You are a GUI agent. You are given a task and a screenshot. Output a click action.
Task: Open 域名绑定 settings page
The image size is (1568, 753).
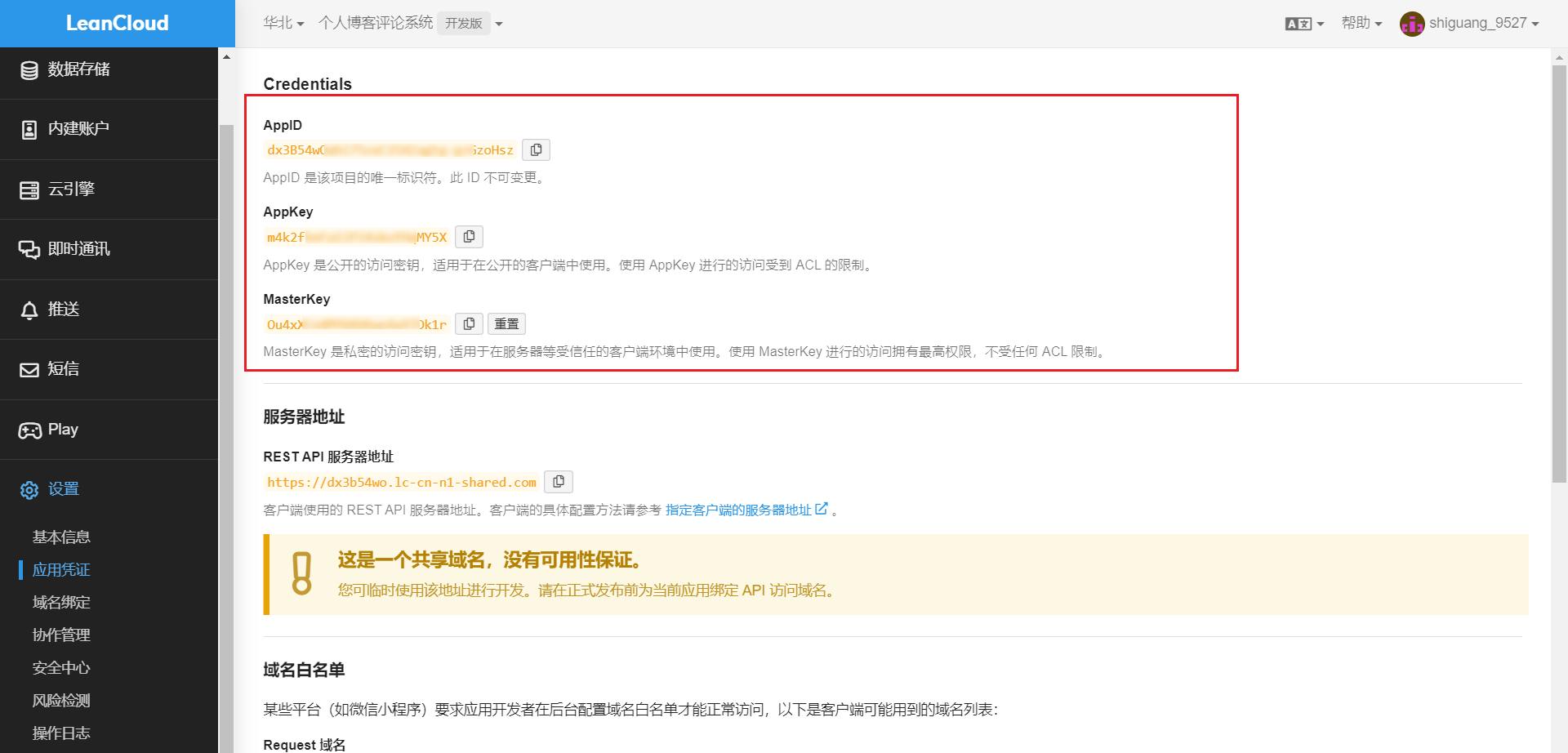pos(61,603)
